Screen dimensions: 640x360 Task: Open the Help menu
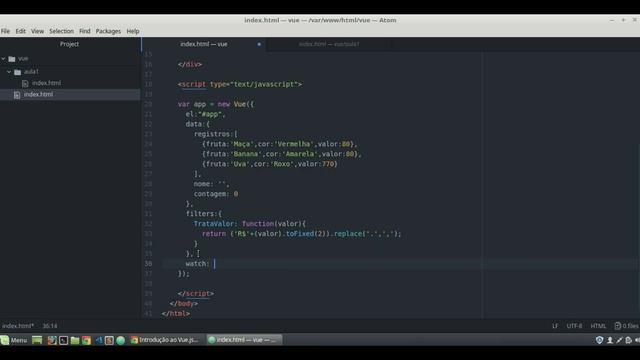click(x=133, y=31)
